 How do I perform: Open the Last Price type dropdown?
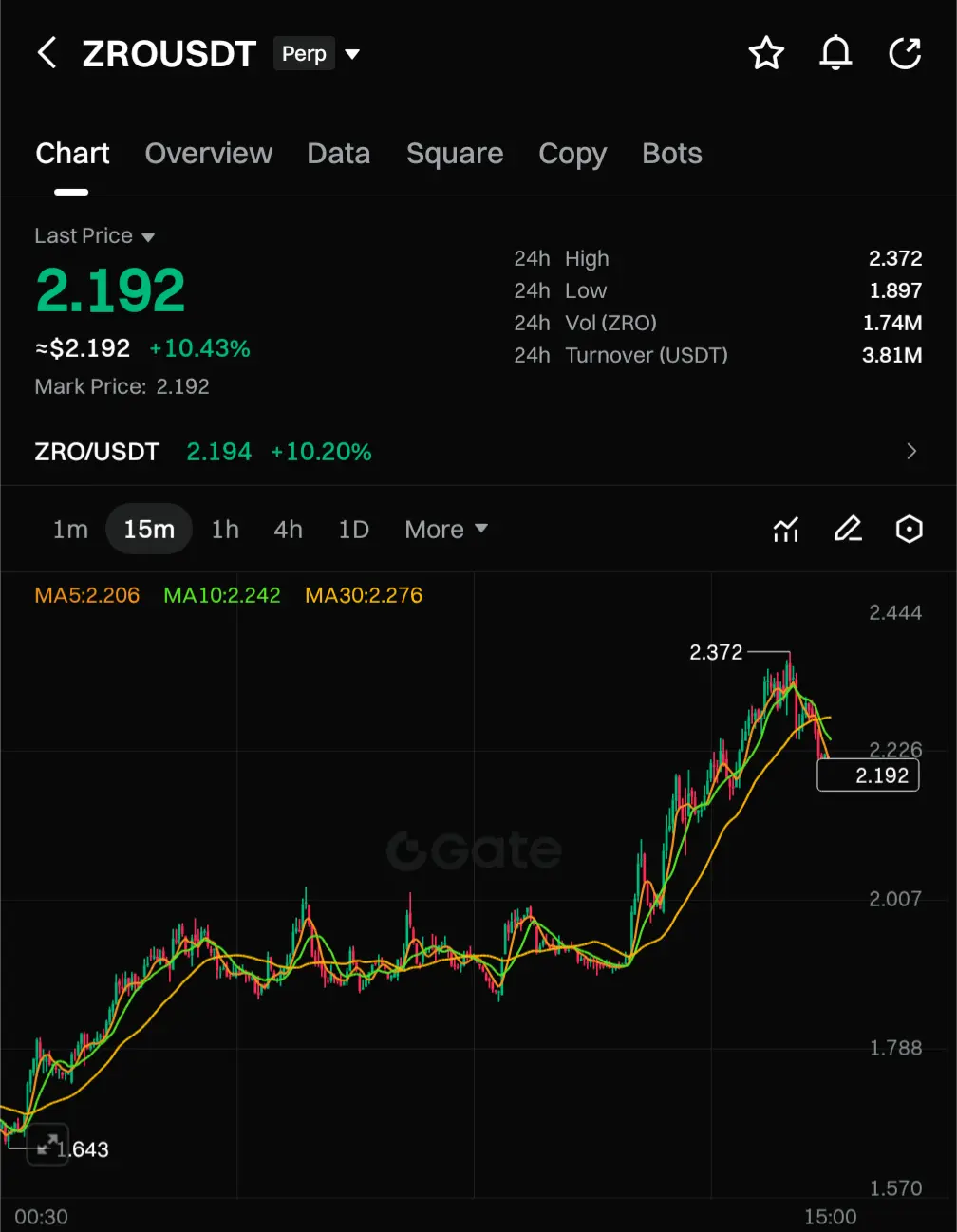point(148,237)
